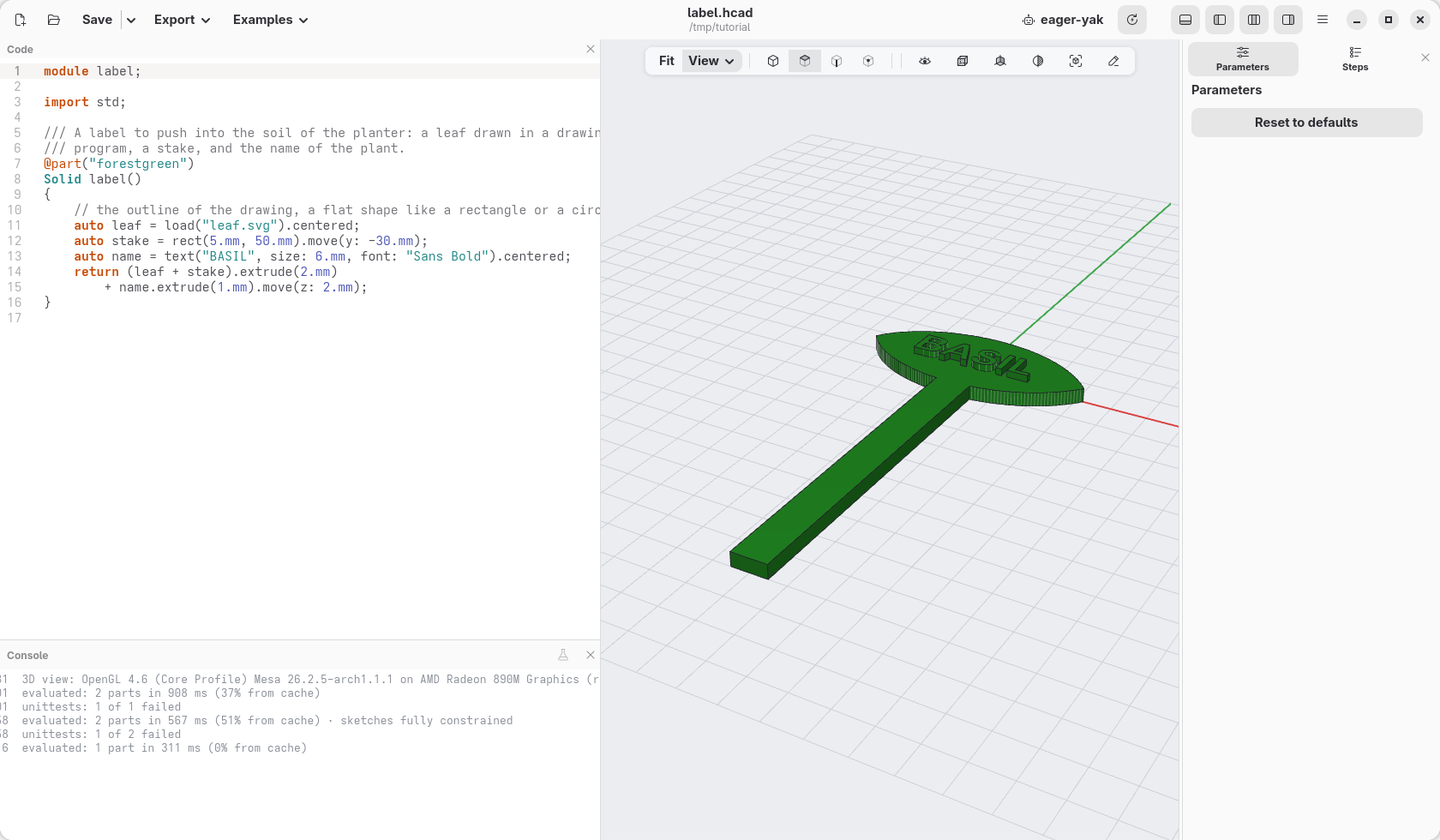Toggle the left code panel layout button

[1220, 20]
